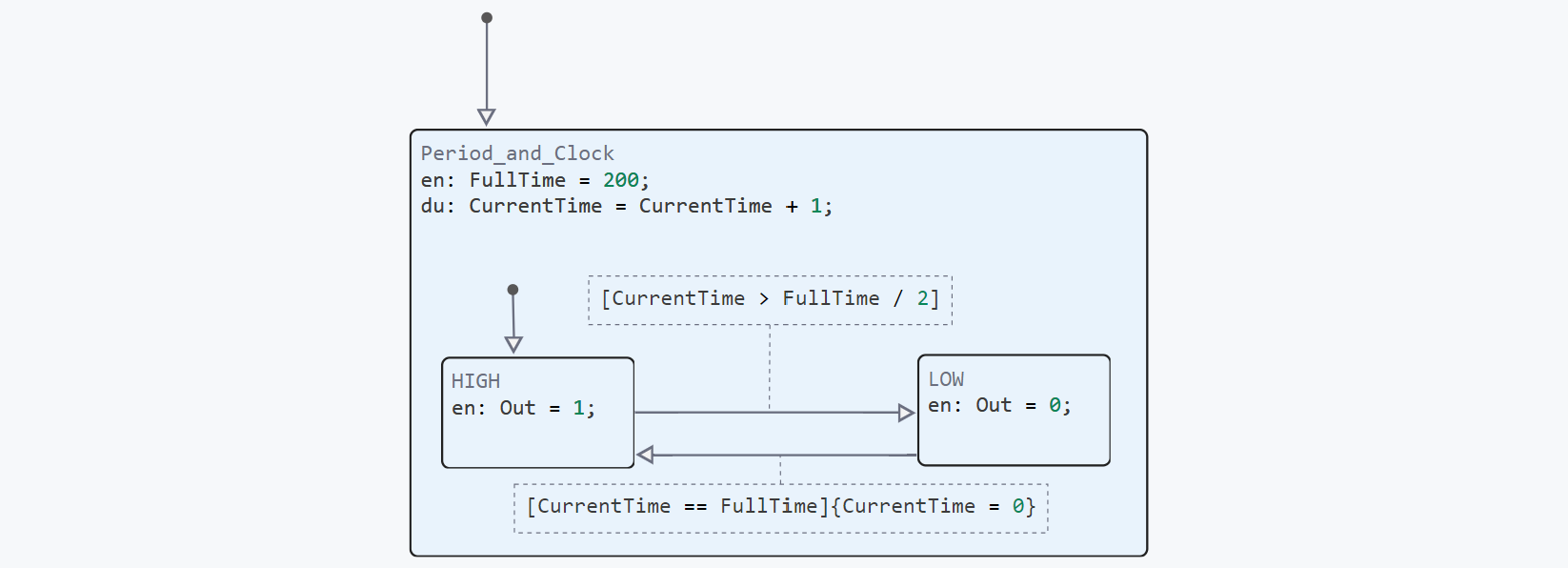1568x568 pixels.
Task: Click 'en: Out = 0;' in LOW state
Action: point(999,405)
